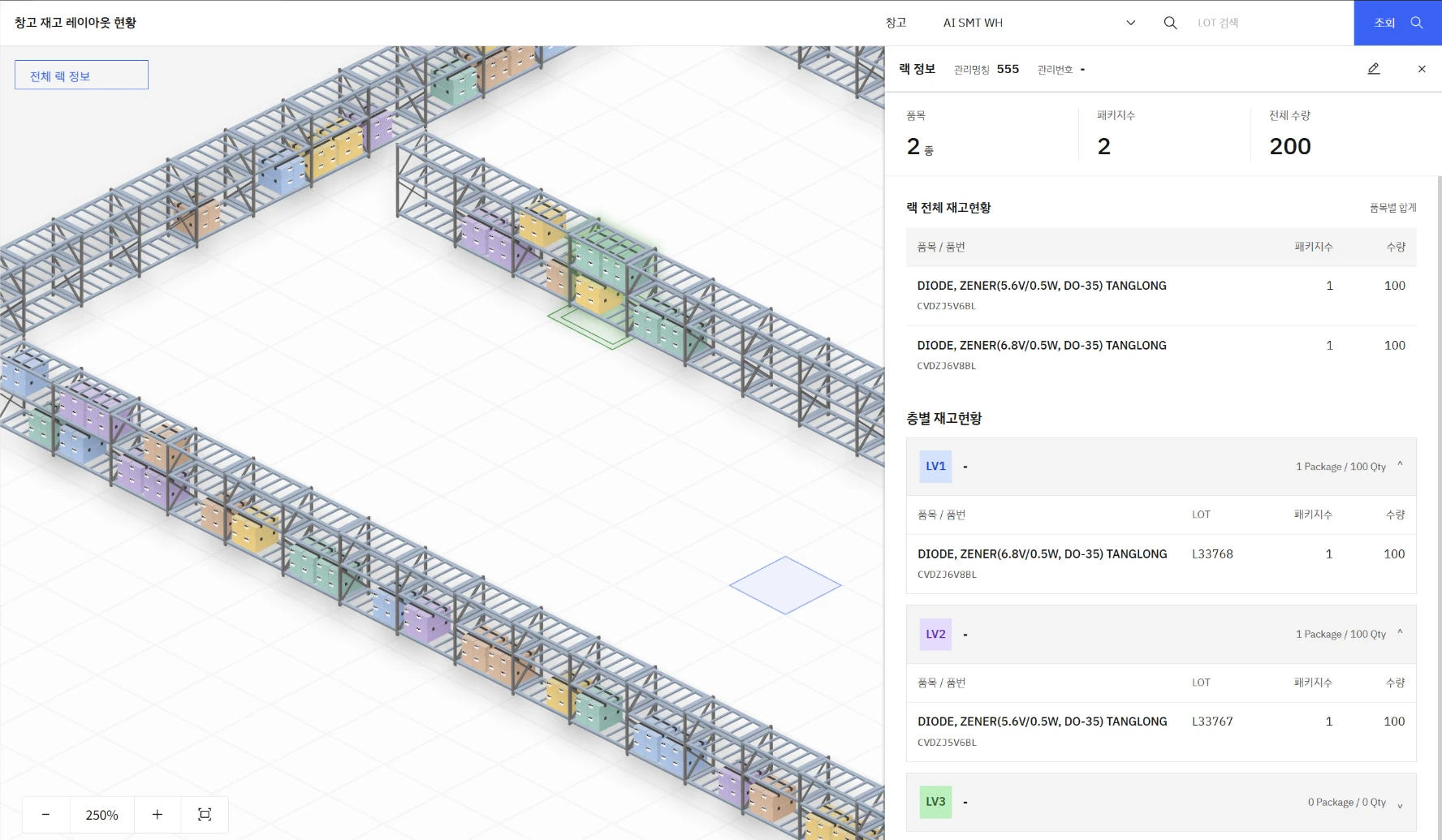
Task: Click the 랙 전체 재고현황 heading
Action: pyautogui.click(x=948, y=208)
